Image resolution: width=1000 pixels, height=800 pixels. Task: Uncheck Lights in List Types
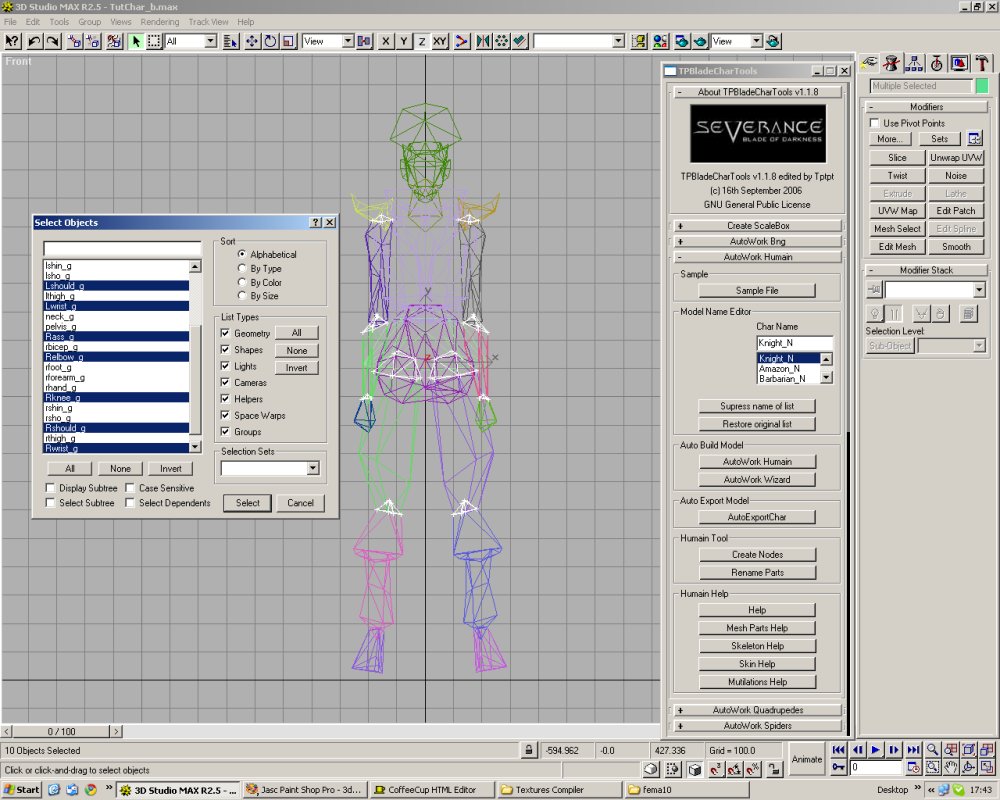(x=225, y=366)
